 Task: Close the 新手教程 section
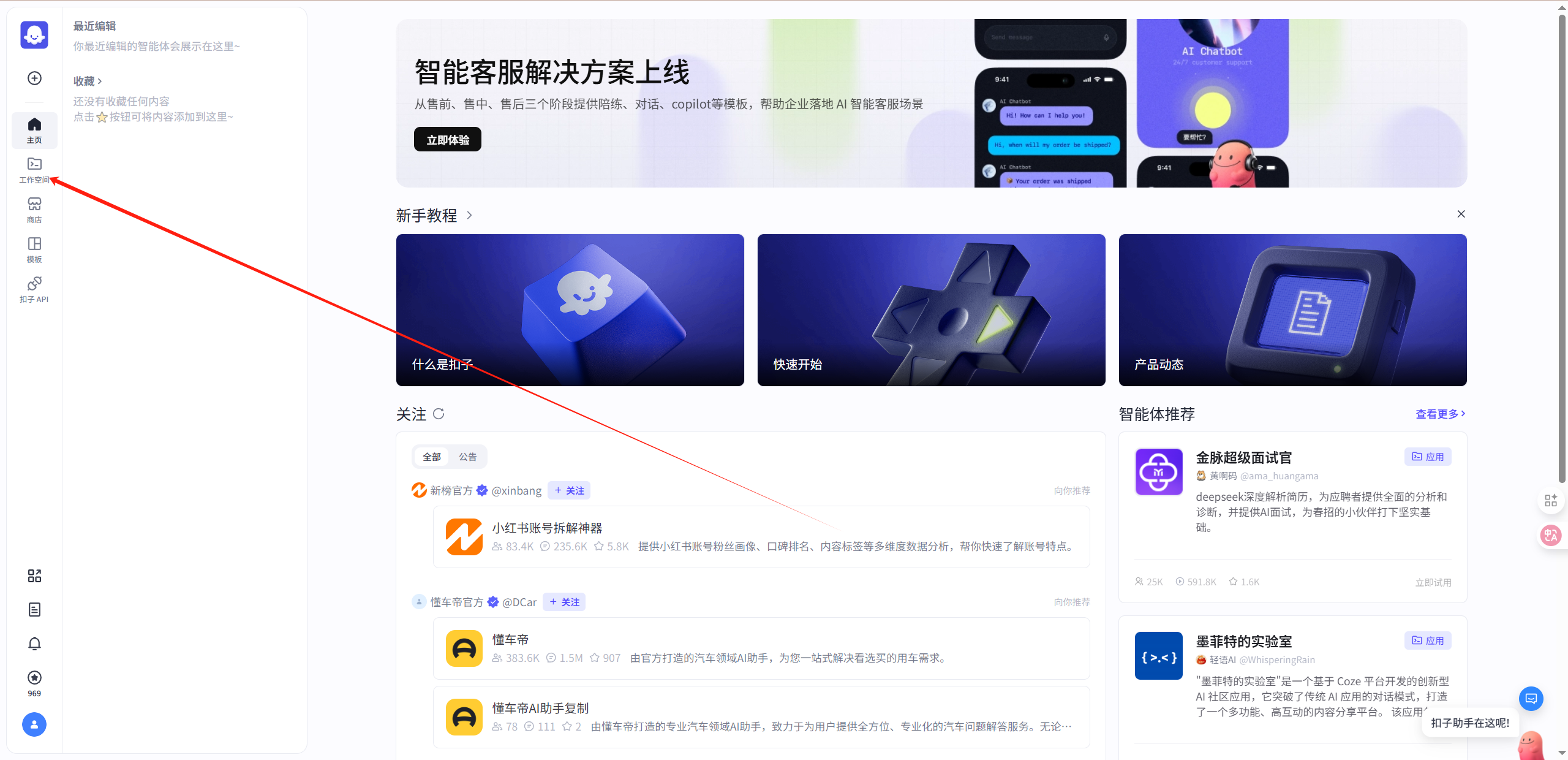tap(1461, 214)
